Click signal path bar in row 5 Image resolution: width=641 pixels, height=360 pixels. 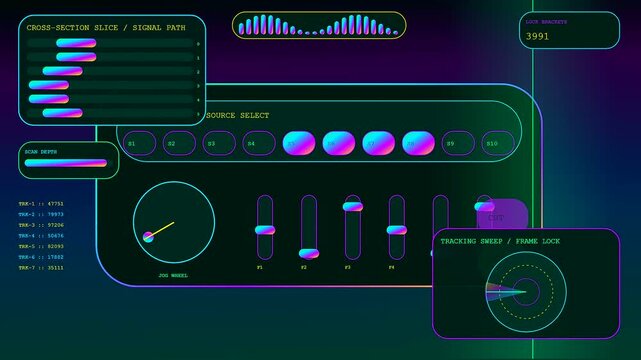point(63,113)
